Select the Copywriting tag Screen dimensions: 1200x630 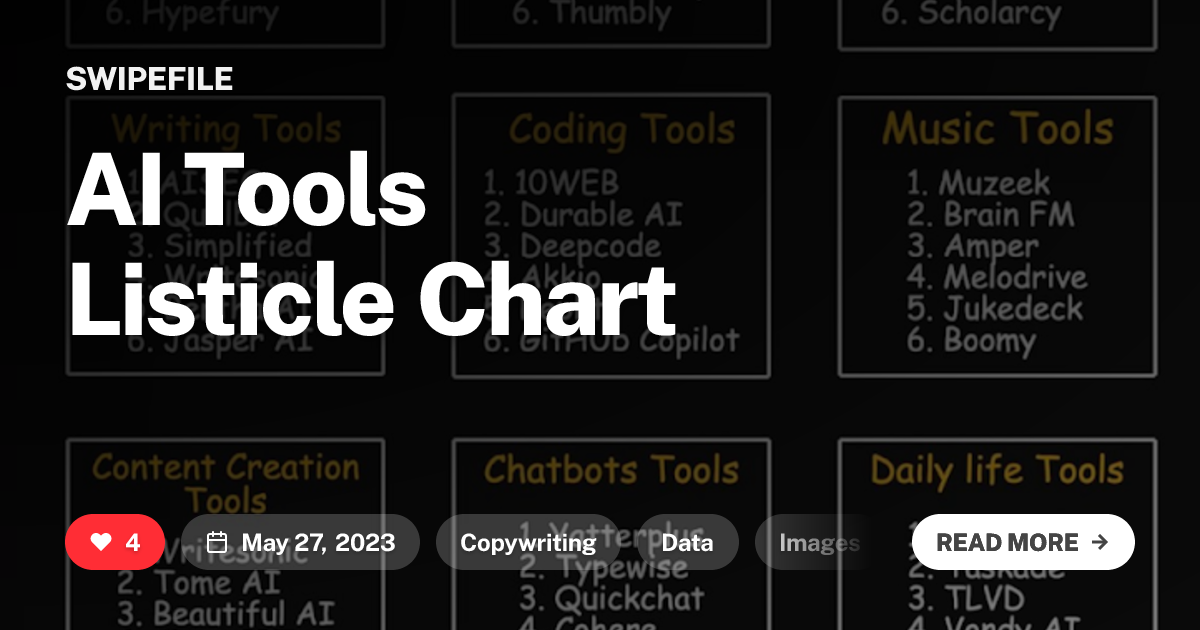point(527,542)
